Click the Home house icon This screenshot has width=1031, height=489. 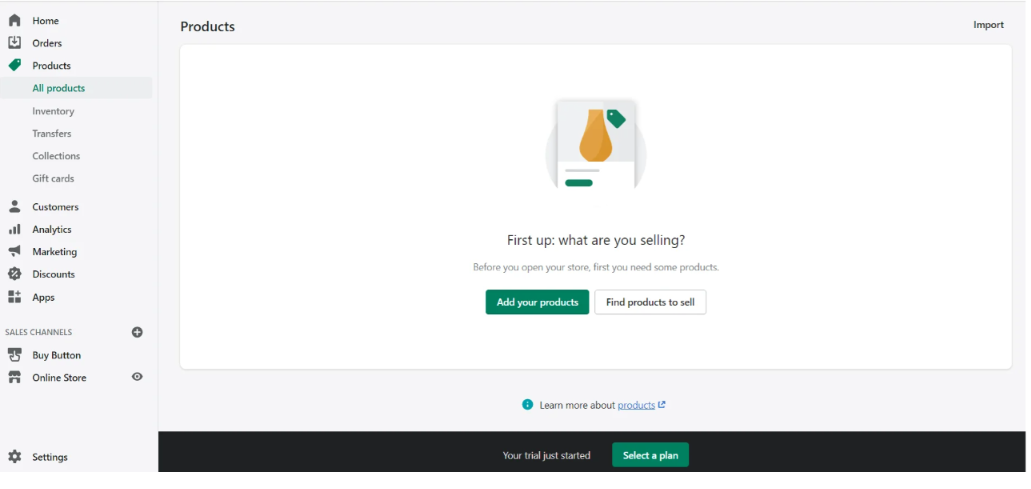(14, 20)
